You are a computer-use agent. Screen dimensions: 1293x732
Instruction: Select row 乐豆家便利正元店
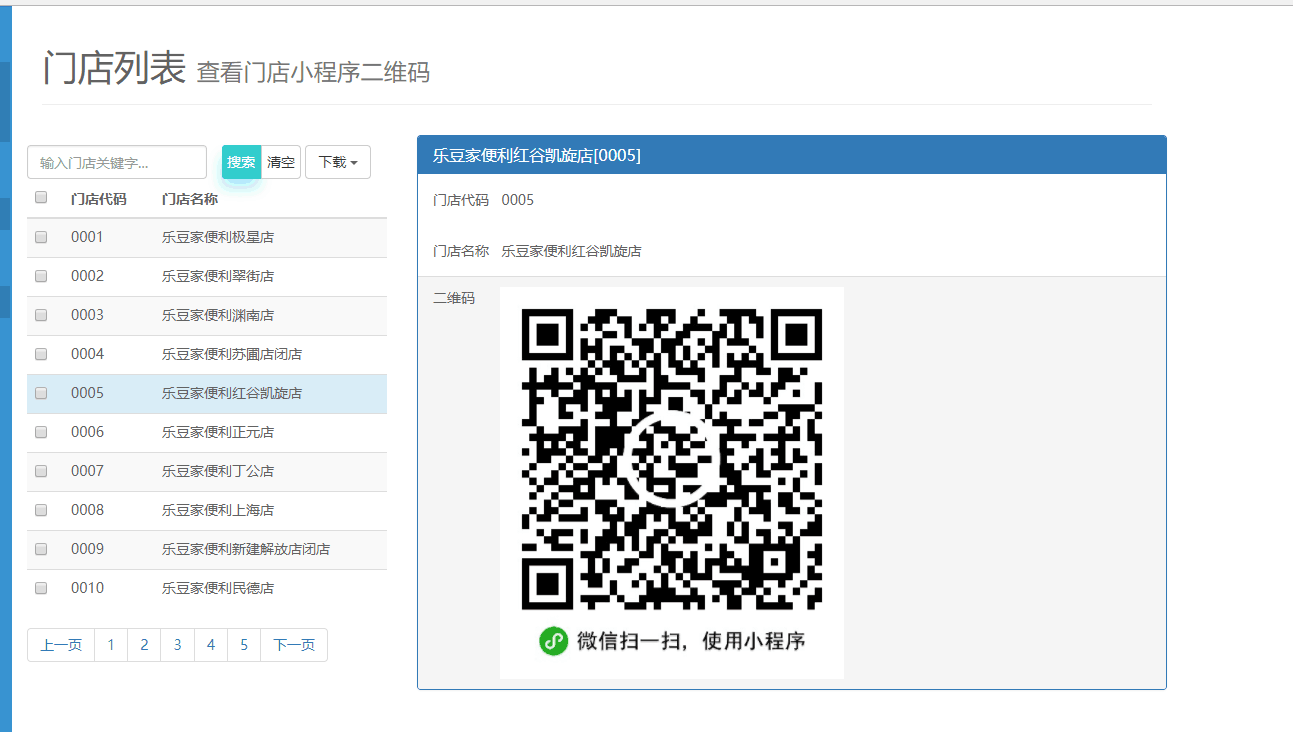(x=207, y=433)
